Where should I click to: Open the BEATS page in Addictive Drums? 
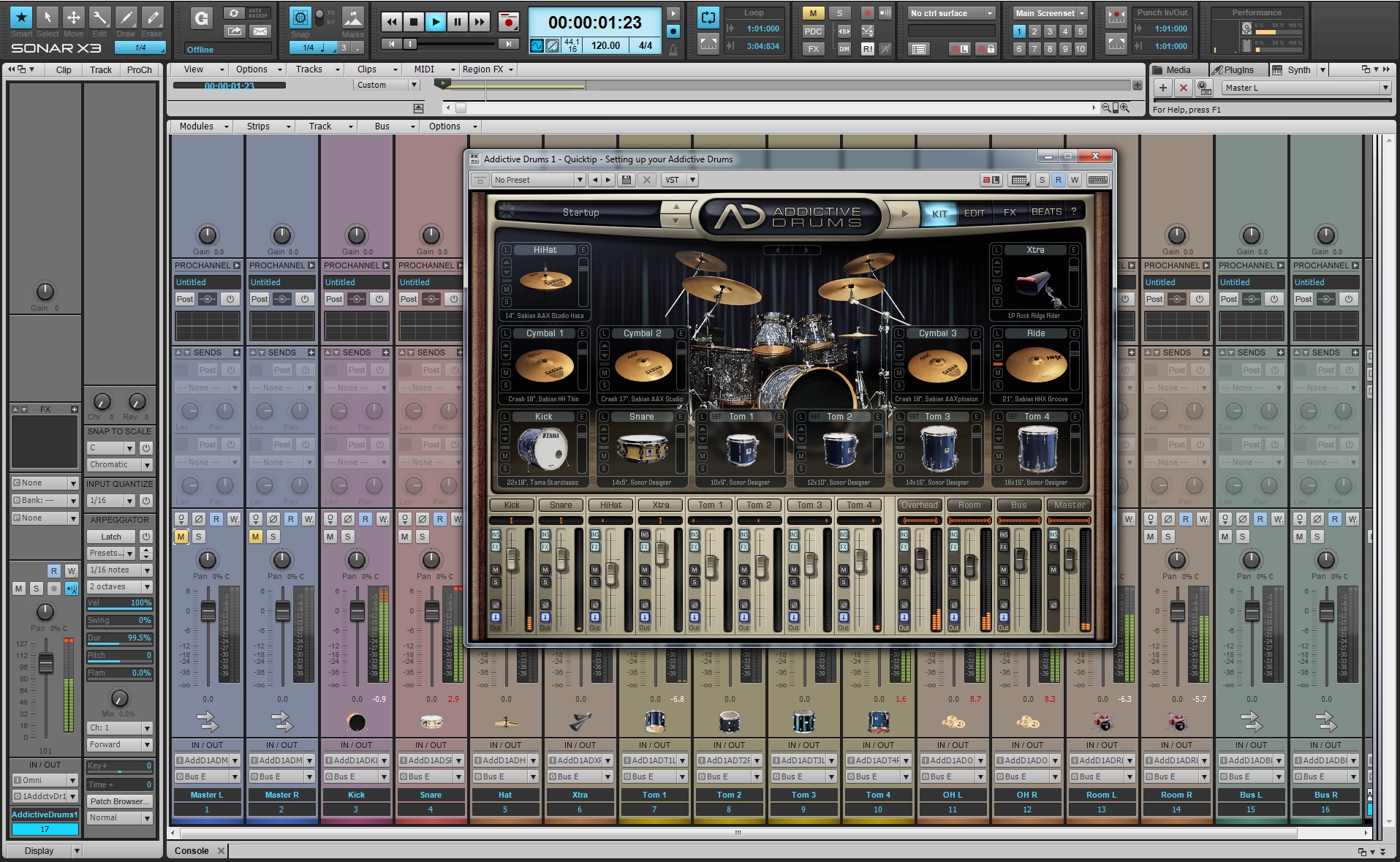(x=1046, y=212)
